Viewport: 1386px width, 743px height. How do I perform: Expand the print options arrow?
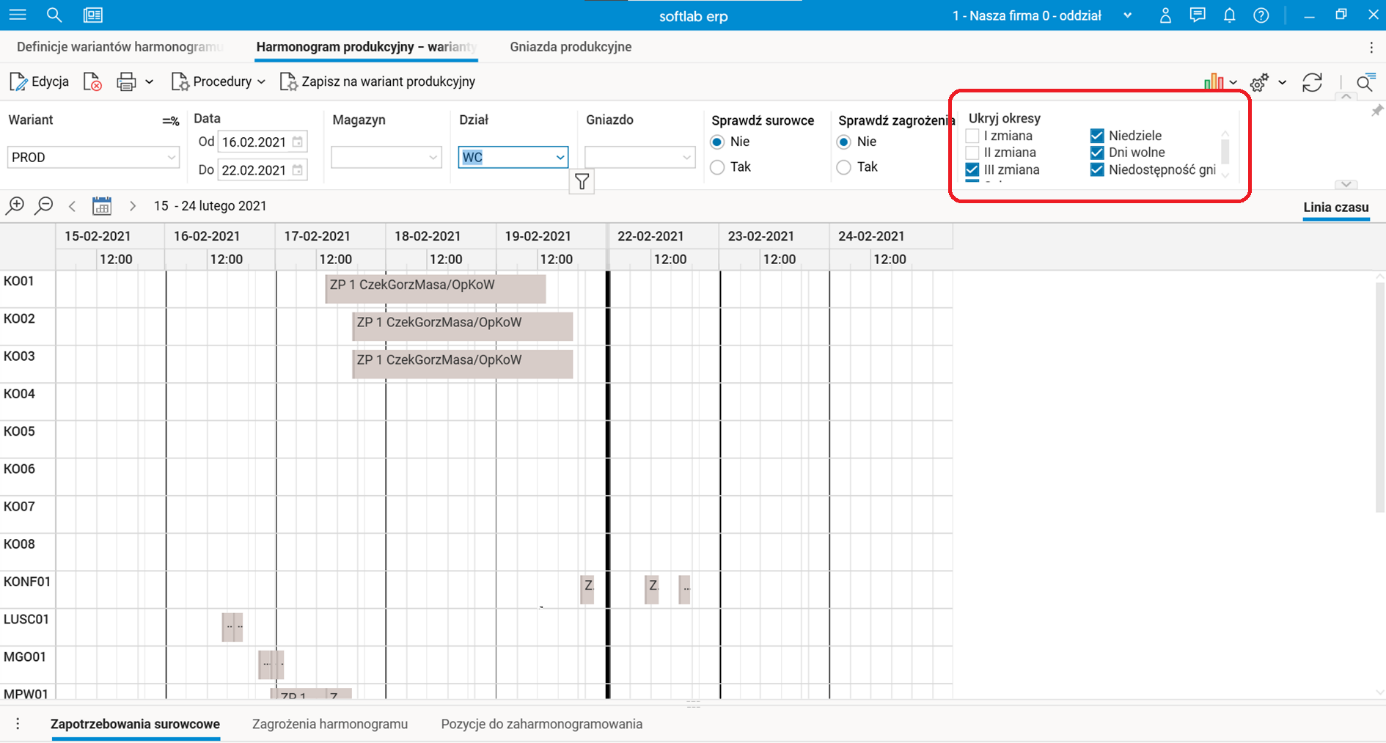[149, 82]
